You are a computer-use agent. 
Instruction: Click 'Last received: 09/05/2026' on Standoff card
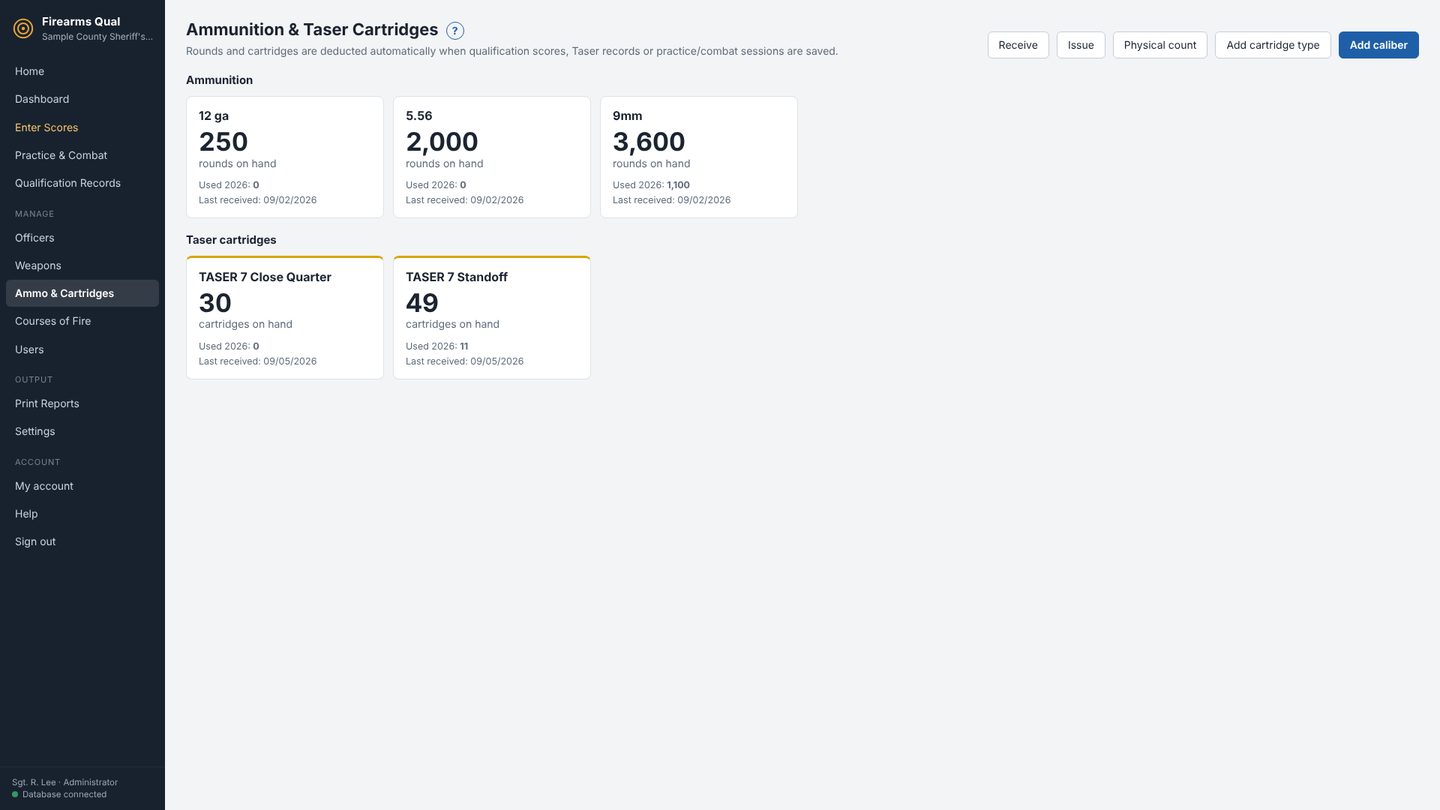coord(465,361)
